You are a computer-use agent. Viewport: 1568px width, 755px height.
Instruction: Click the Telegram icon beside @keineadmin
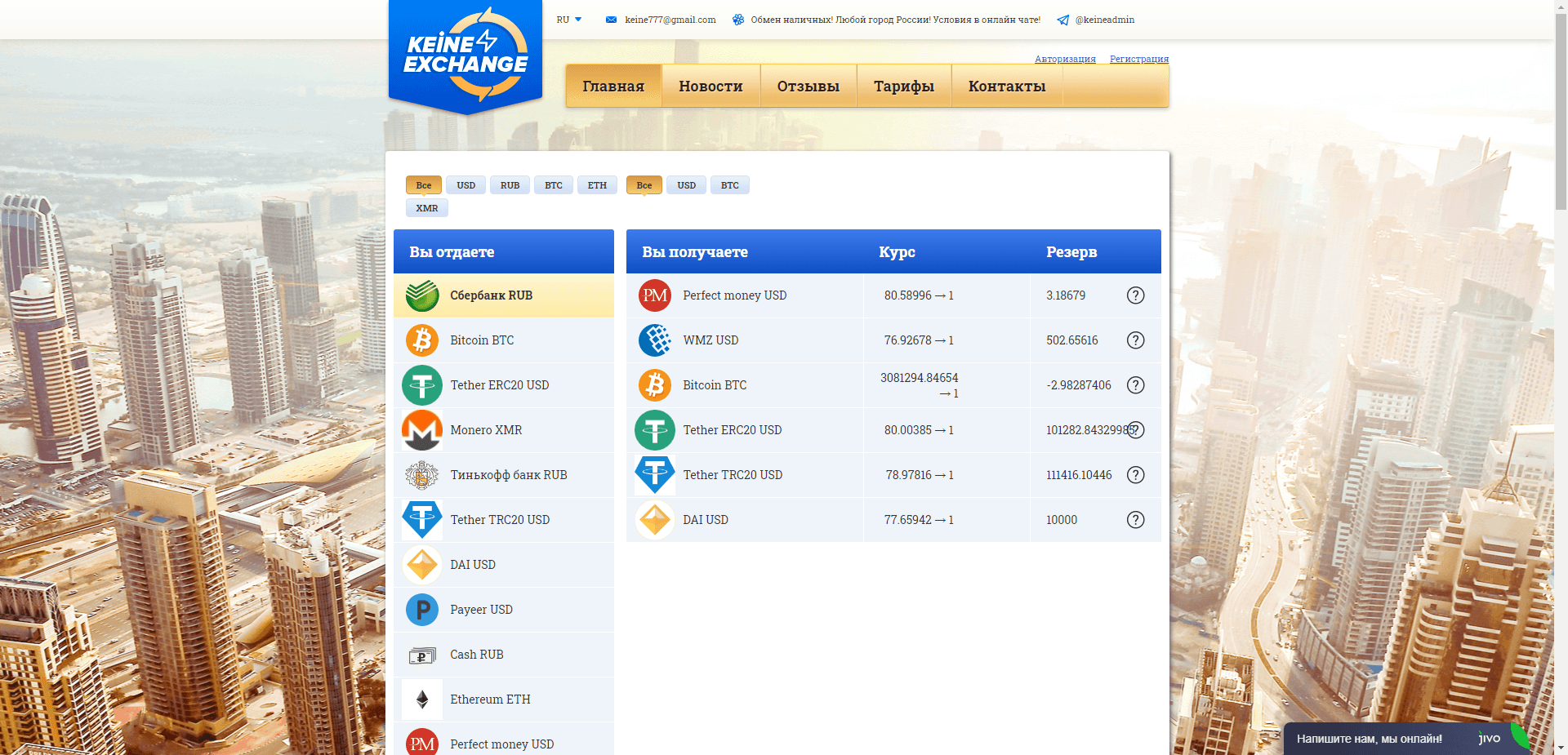tap(1062, 20)
